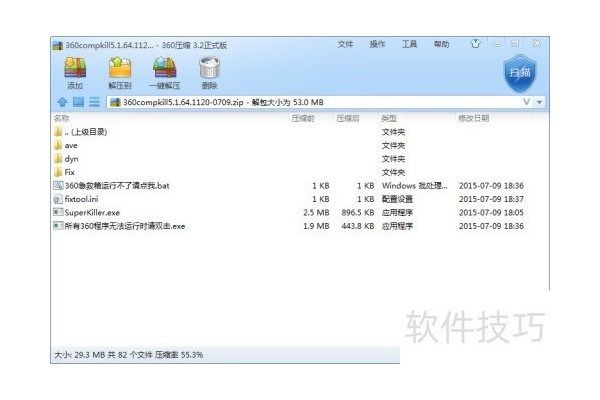The image size is (600, 400).
Task: Click the date 2015-07-09 18:05
Action: (491, 212)
